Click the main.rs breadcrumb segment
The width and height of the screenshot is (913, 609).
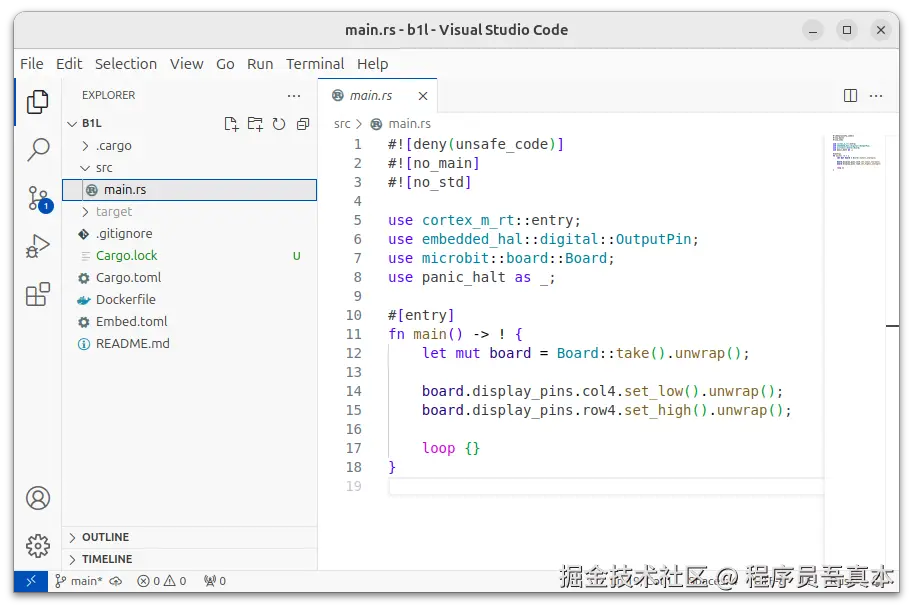point(409,123)
